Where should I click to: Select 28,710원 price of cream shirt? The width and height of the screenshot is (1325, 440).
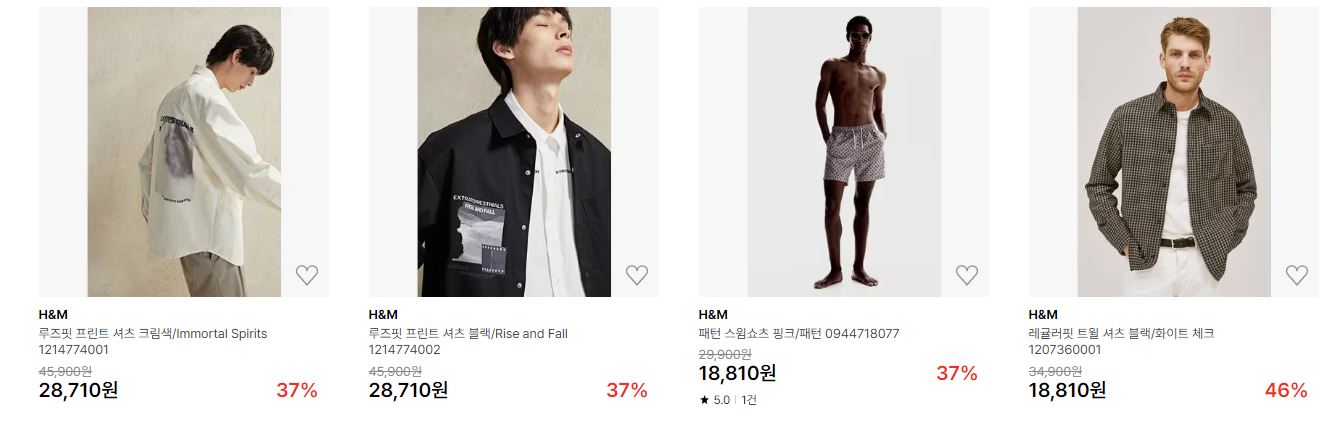[x=78, y=390]
